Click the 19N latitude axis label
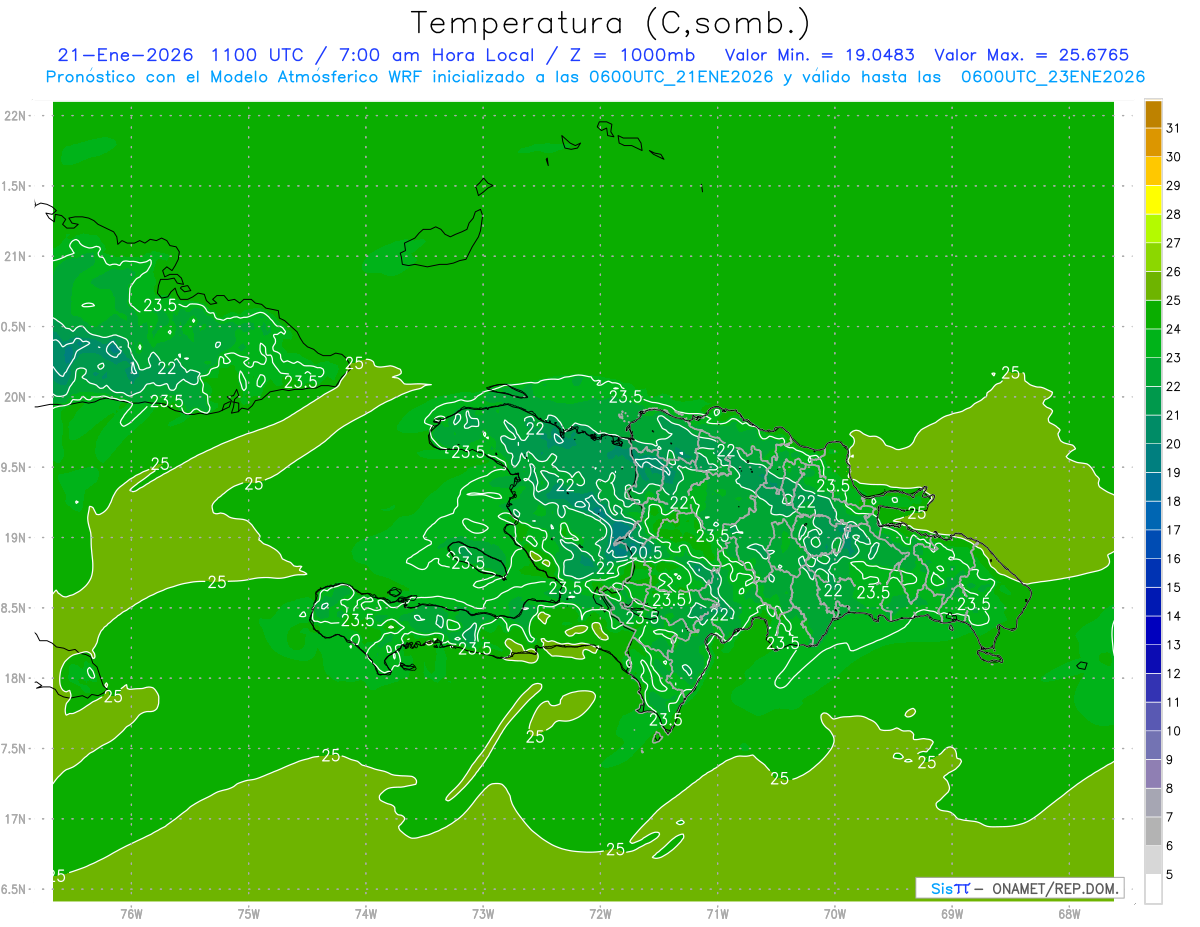The image size is (1200, 927). [x=16, y=538]
